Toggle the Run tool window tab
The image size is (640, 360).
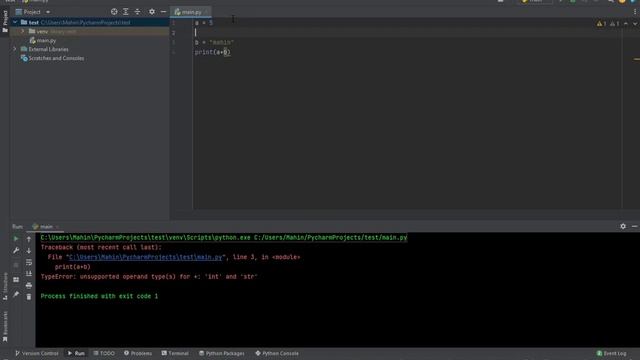pos(76,353)
